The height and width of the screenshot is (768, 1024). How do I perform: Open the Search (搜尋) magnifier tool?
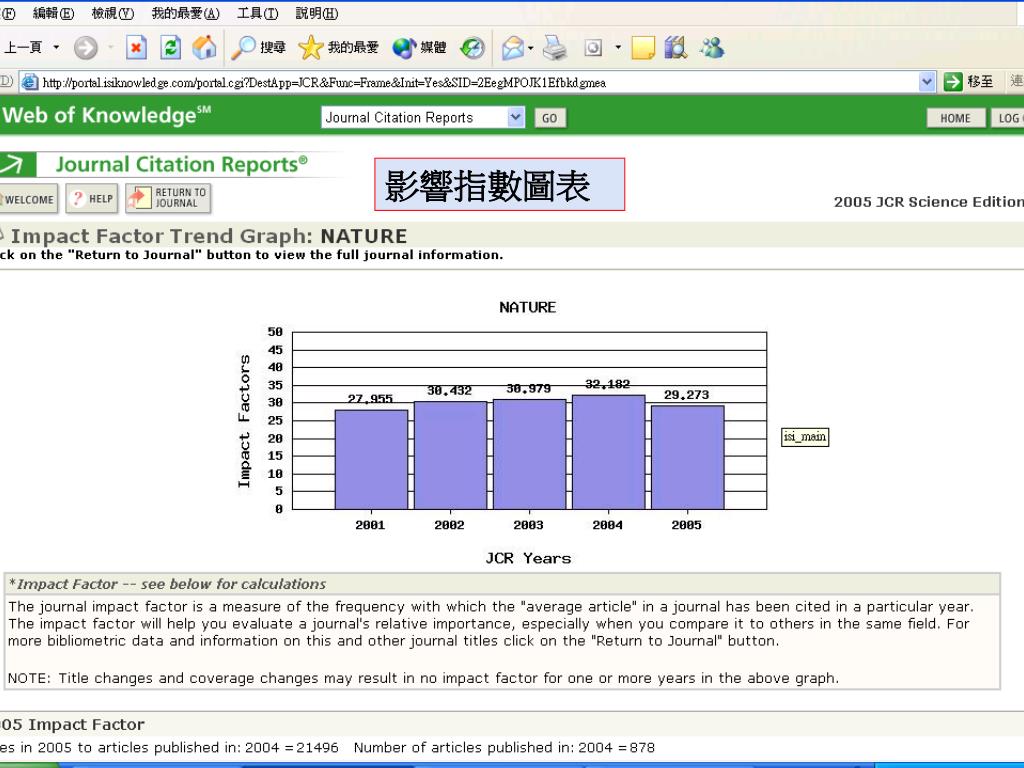(x=259, y=47)
